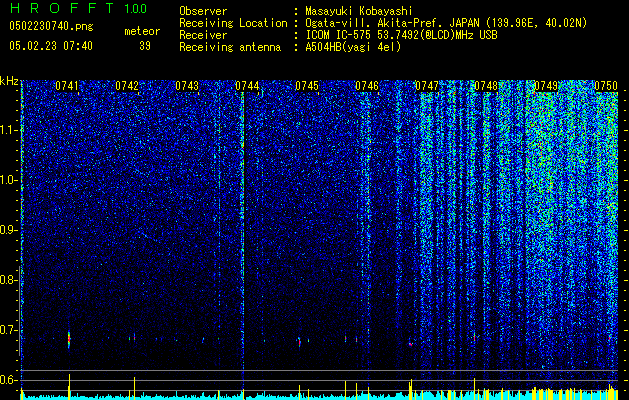Viewport: 629px width, 400px height.
Task: Click the red meteor echo just before 0747
Action: 410,344
